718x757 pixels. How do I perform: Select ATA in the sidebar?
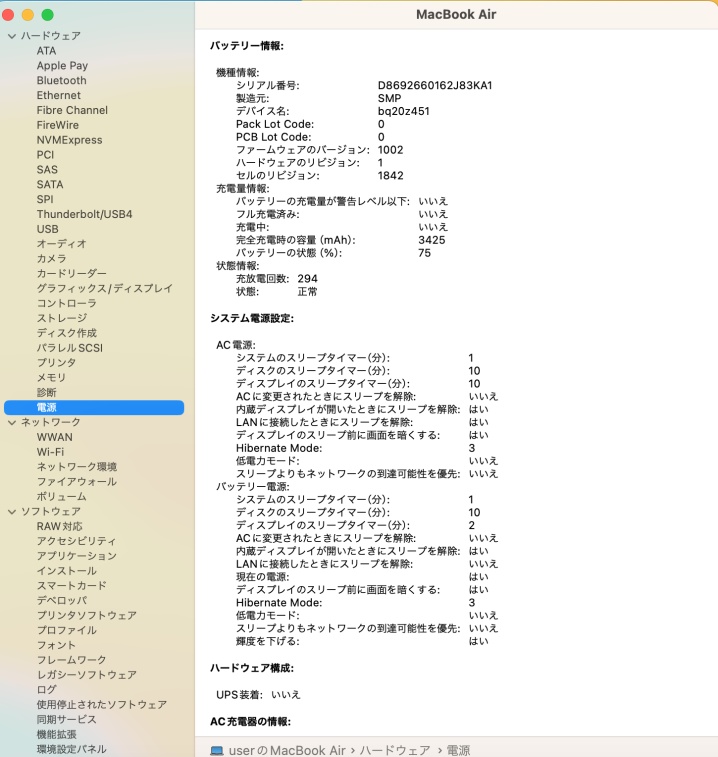pos(46,51)
